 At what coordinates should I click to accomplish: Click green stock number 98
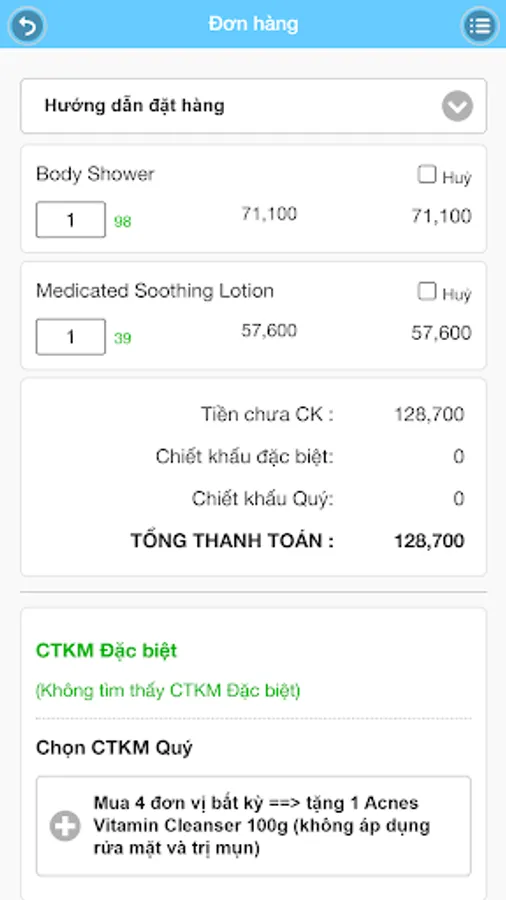point(122,222)
